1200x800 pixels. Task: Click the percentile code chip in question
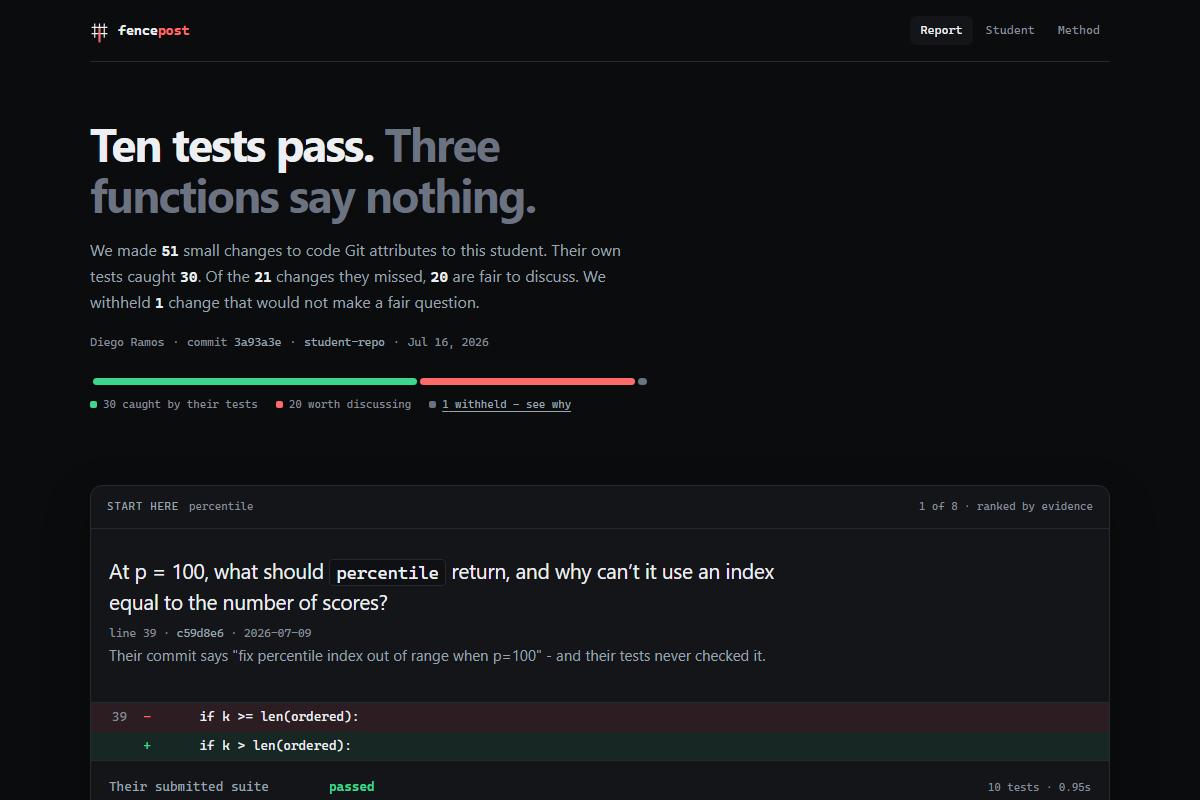(388, 573)
